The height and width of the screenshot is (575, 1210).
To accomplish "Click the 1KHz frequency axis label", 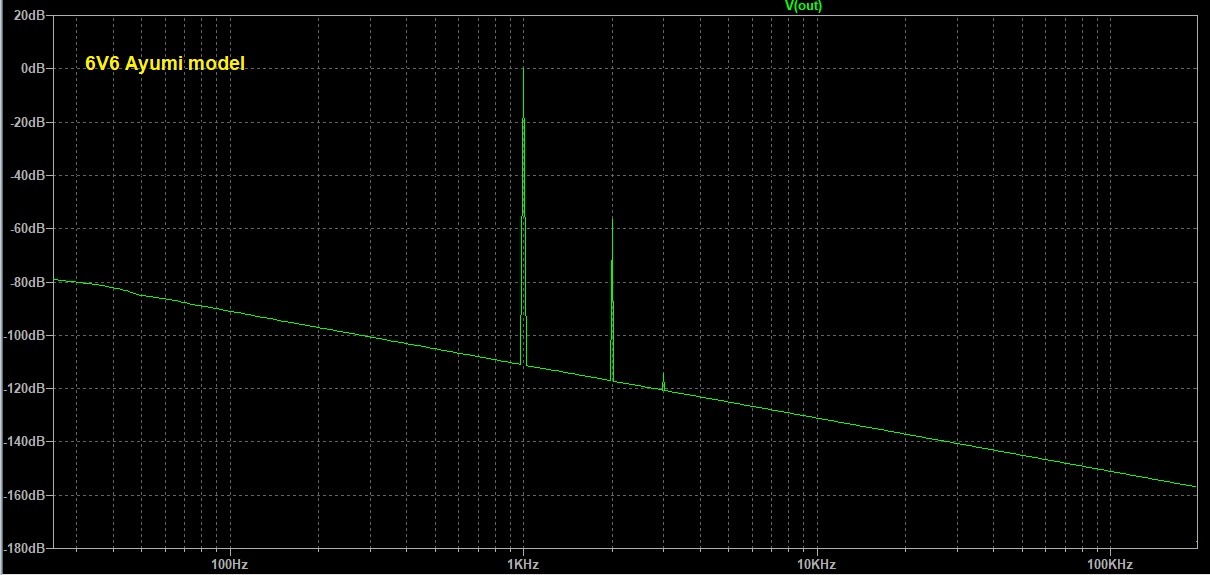I will (523, 565).
